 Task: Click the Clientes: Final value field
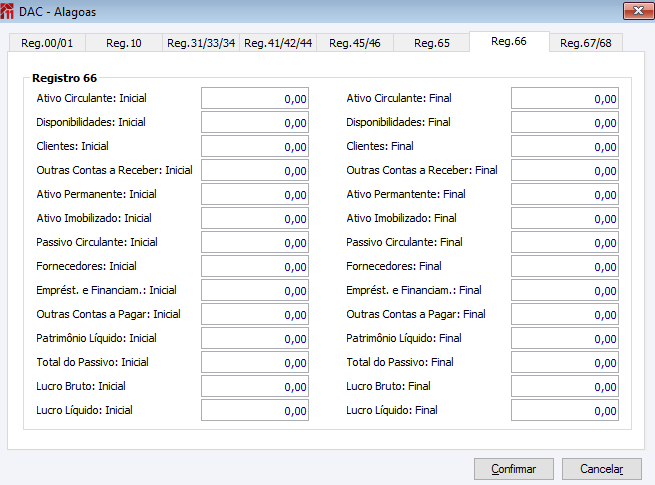click(565, 147)
